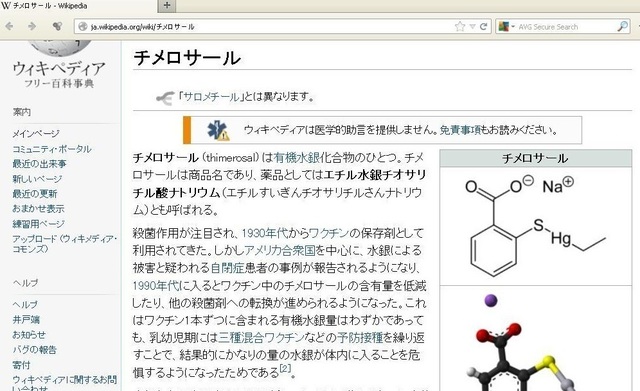Follow the 自閉症 link

pyautogui.click(x=227, y=268)
